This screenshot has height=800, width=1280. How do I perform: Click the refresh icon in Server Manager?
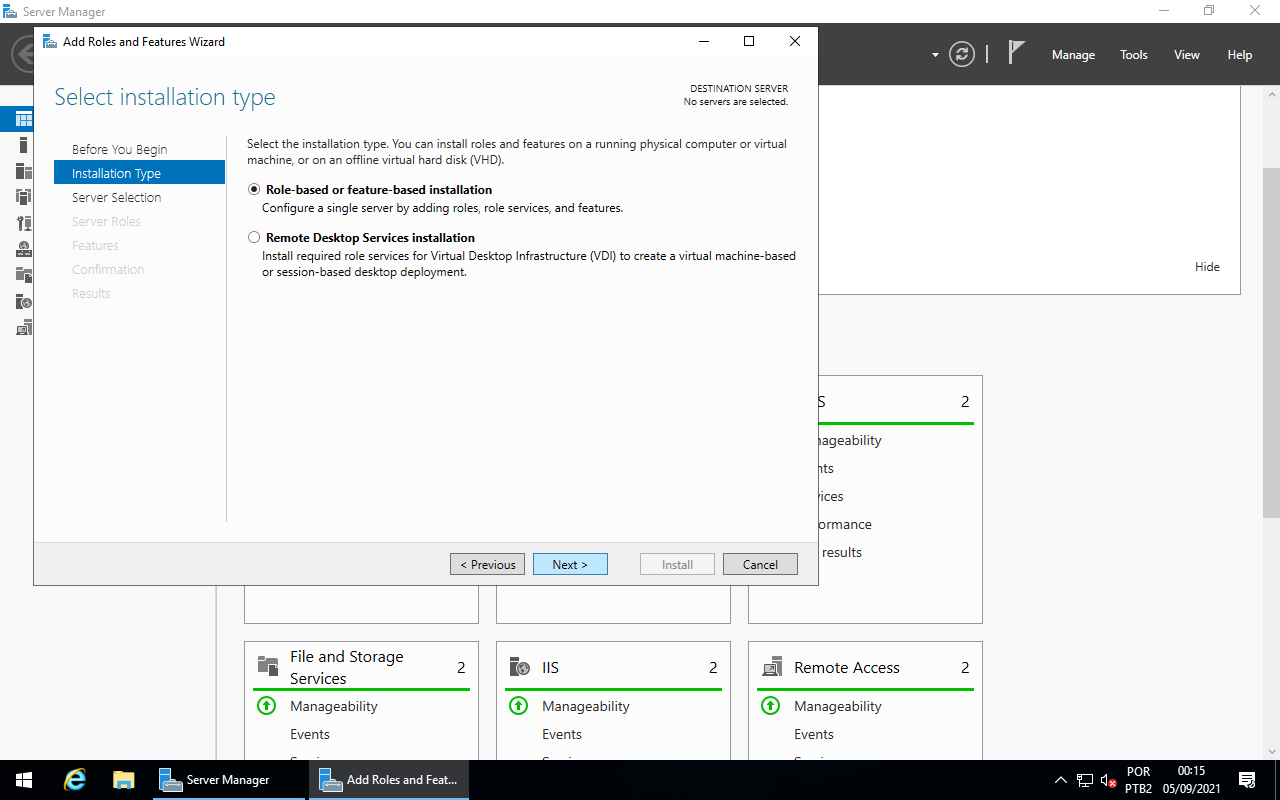pos(961,54)
